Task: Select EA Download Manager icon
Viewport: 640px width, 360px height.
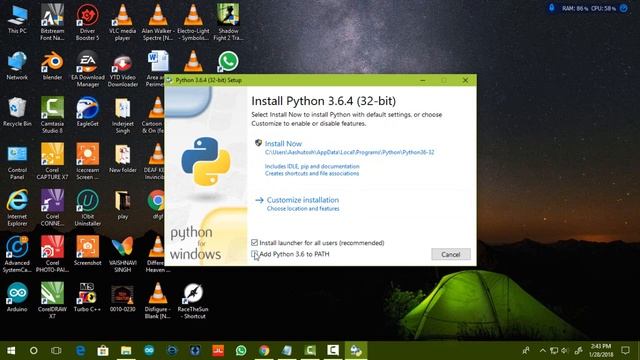Action: [x=87, y=69]
